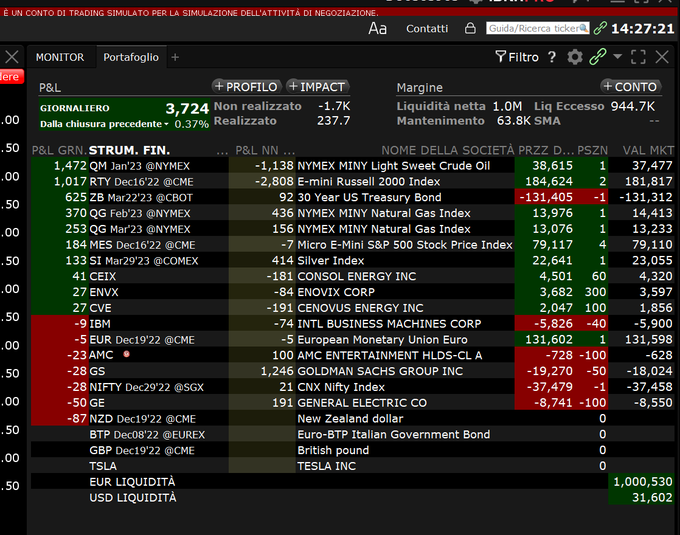The width and height of the screenshot is (680, 535).
Task: Select the EUR Dec19'22 @CME row
Action: click(353, 339)
